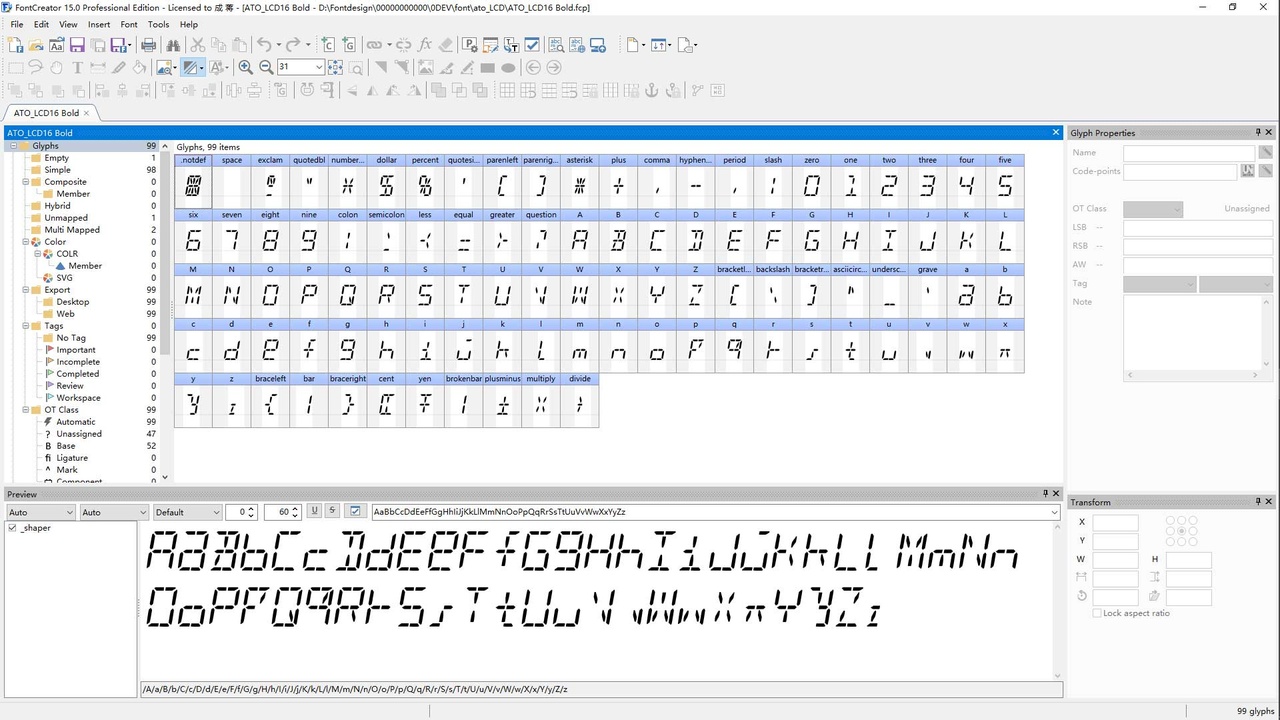Open the Tools menu

(x=158, y=24)
